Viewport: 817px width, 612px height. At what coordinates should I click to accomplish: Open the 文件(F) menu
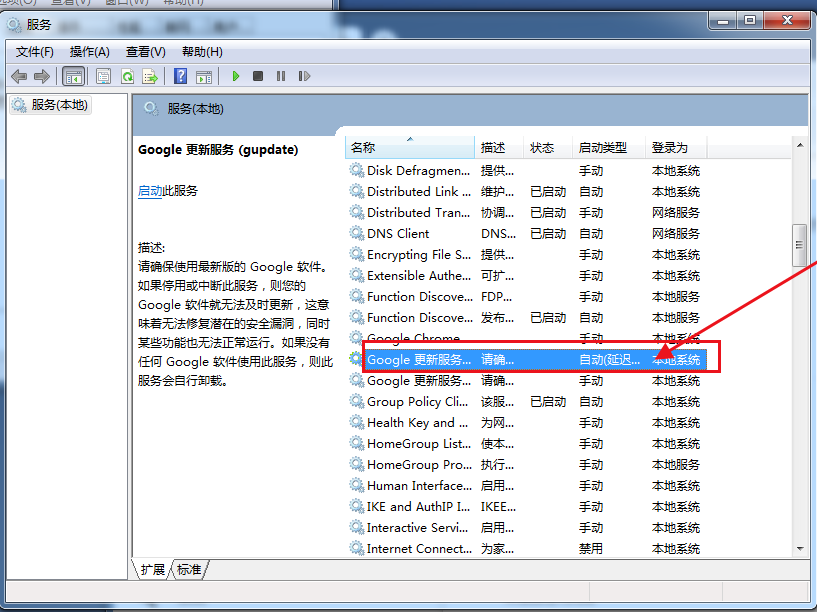pyautogui.click(x=34, y=52)
